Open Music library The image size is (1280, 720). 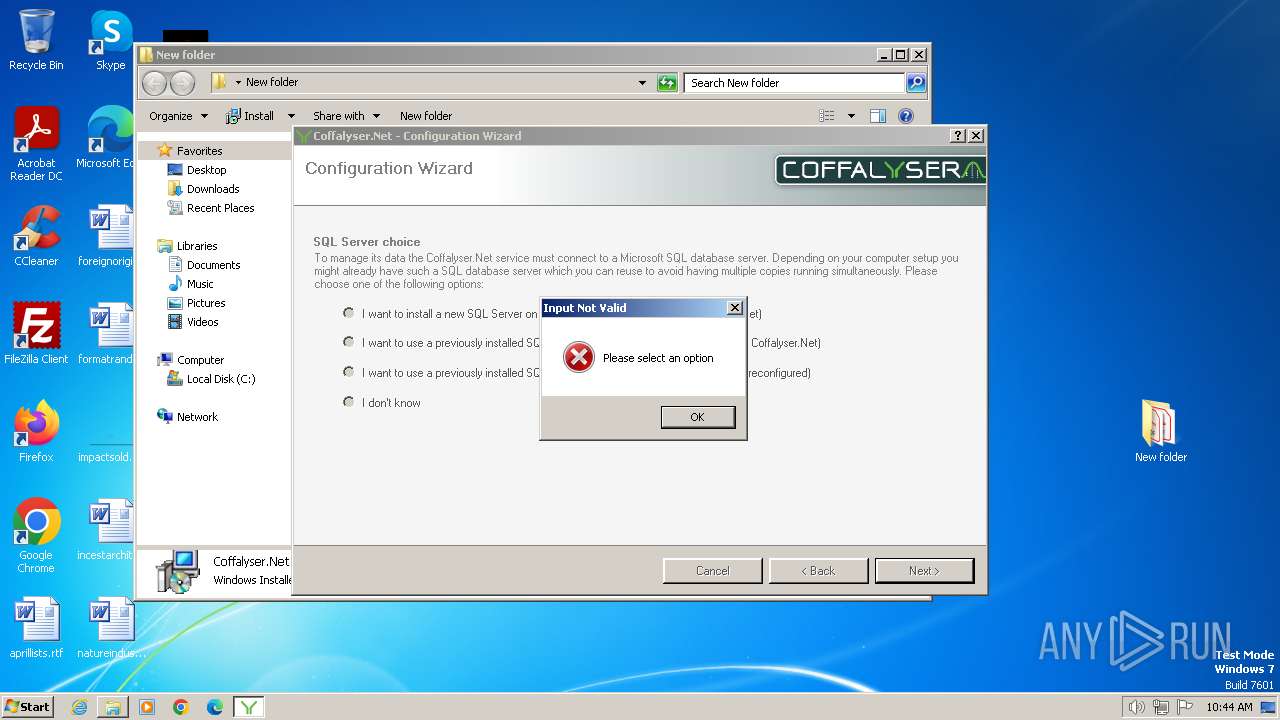pyautogui.click(x=200, y=284)
